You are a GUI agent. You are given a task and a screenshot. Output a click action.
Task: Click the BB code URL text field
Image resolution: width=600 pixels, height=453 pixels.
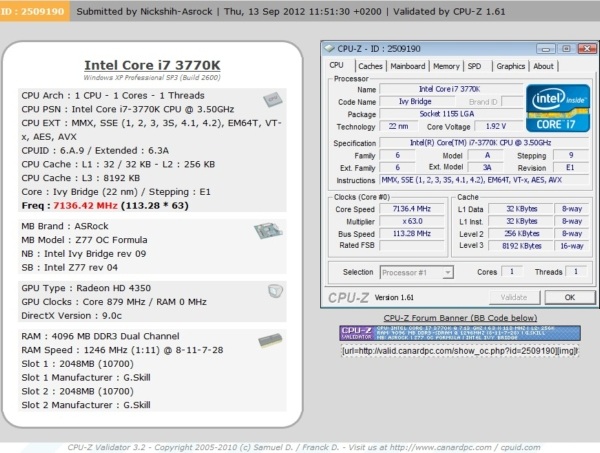(460, 351)
